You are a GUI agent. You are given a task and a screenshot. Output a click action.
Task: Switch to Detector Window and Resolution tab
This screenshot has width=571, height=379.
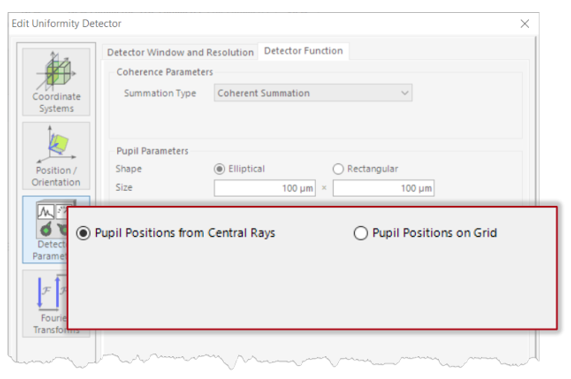click(x=180, y=52)
